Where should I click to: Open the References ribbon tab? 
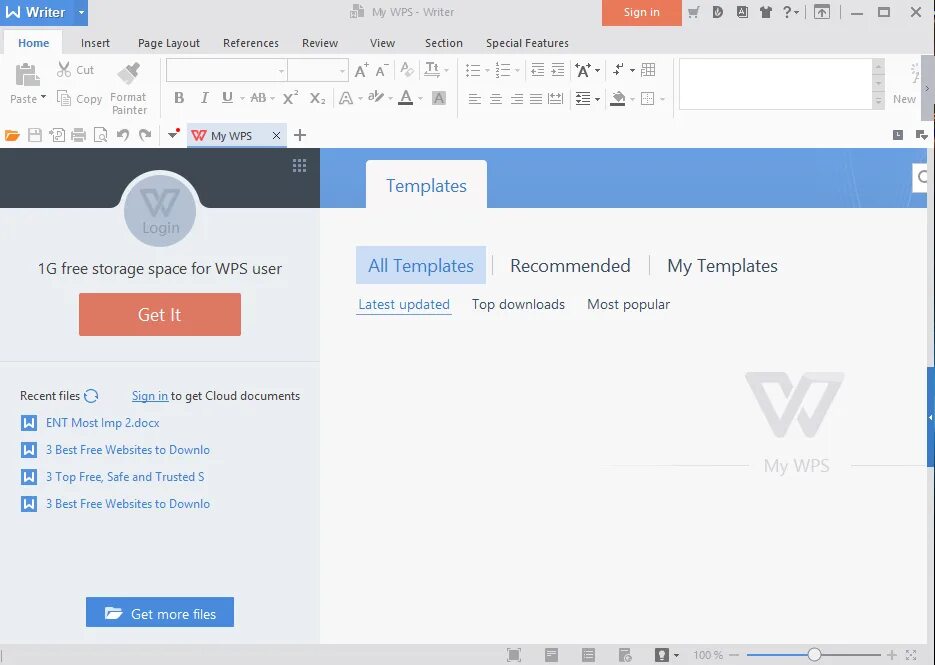coord(251,43)
